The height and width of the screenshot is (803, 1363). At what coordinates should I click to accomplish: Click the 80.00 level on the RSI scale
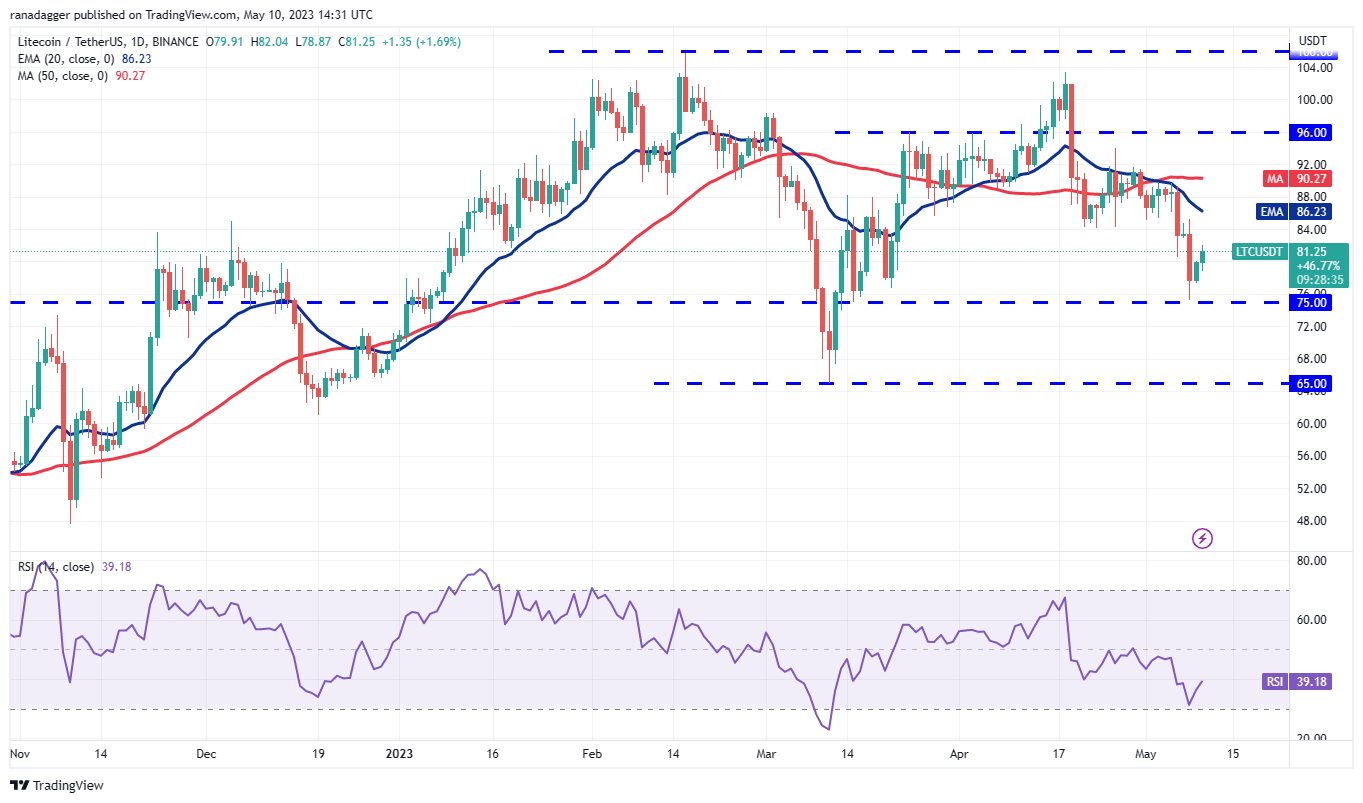1312,561
